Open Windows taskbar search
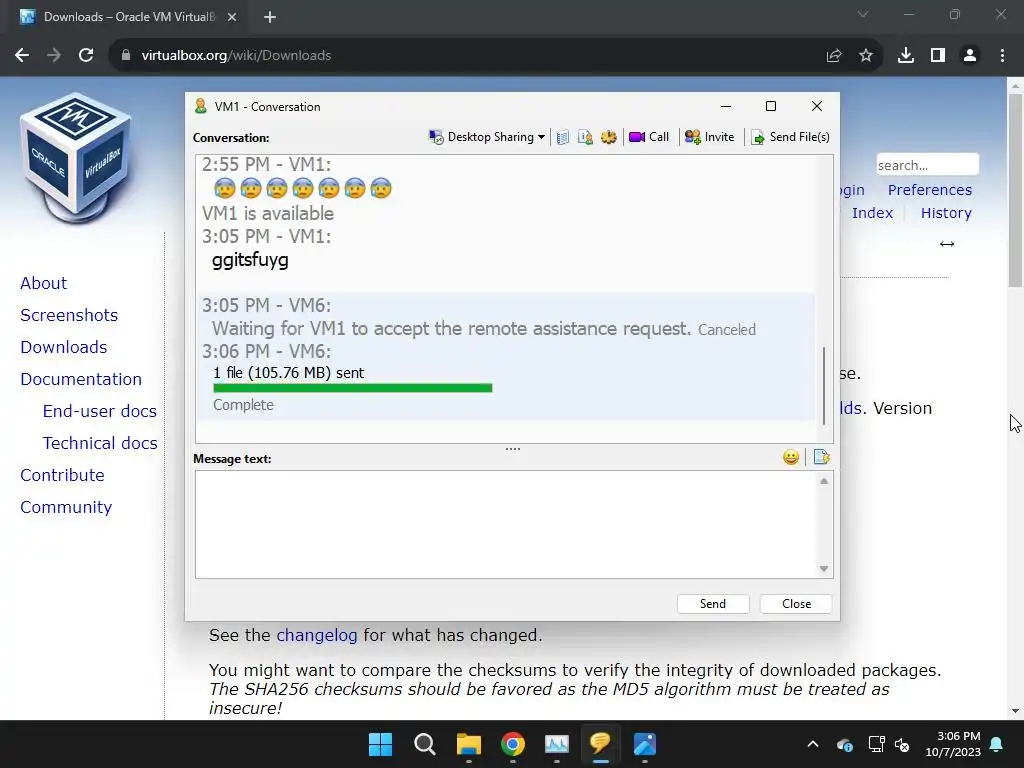The width and height of the screenshot is (1024, 768). [x=424, y=744]
